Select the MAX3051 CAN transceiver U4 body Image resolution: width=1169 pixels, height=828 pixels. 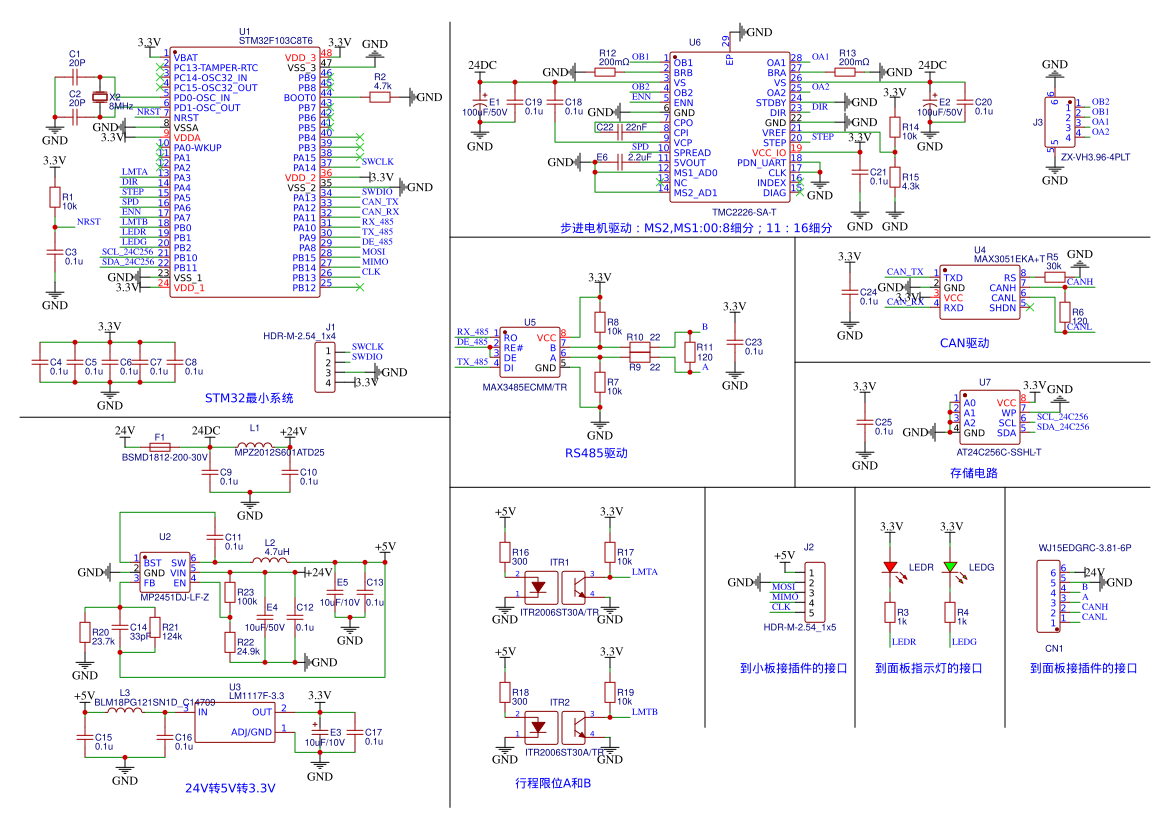979,292
